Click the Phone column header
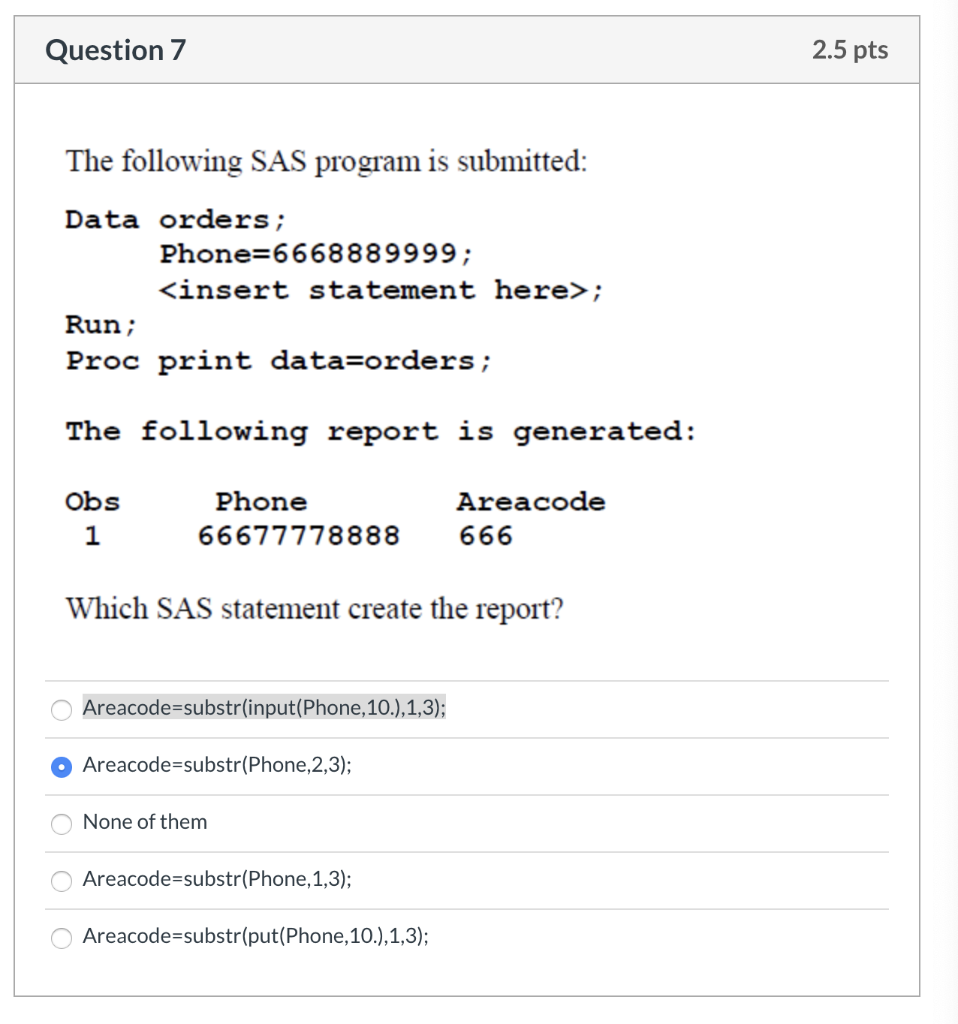 pos(261,501)
